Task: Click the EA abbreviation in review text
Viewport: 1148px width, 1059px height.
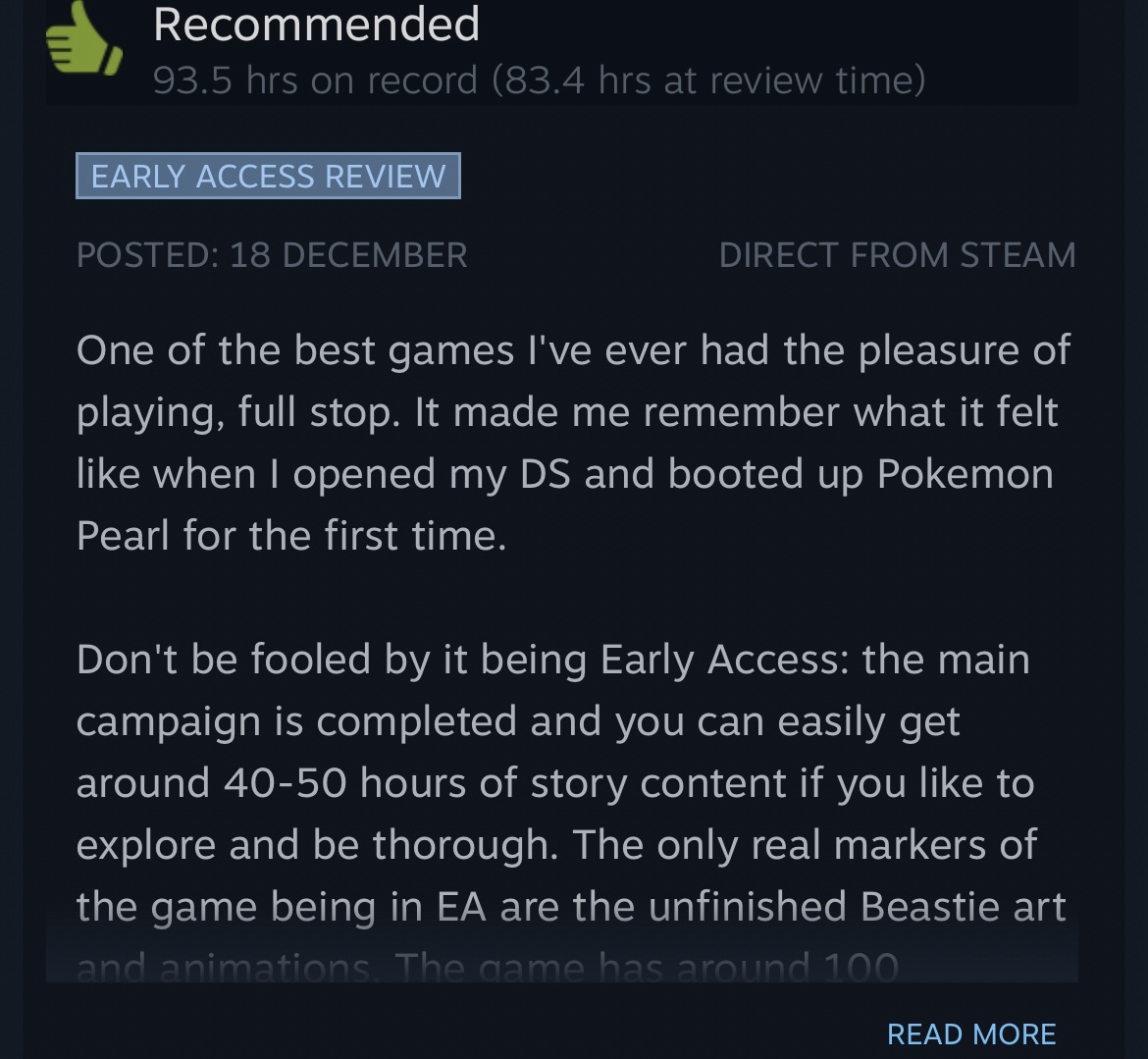Action: pyautogui.click(x=462, y=907)
